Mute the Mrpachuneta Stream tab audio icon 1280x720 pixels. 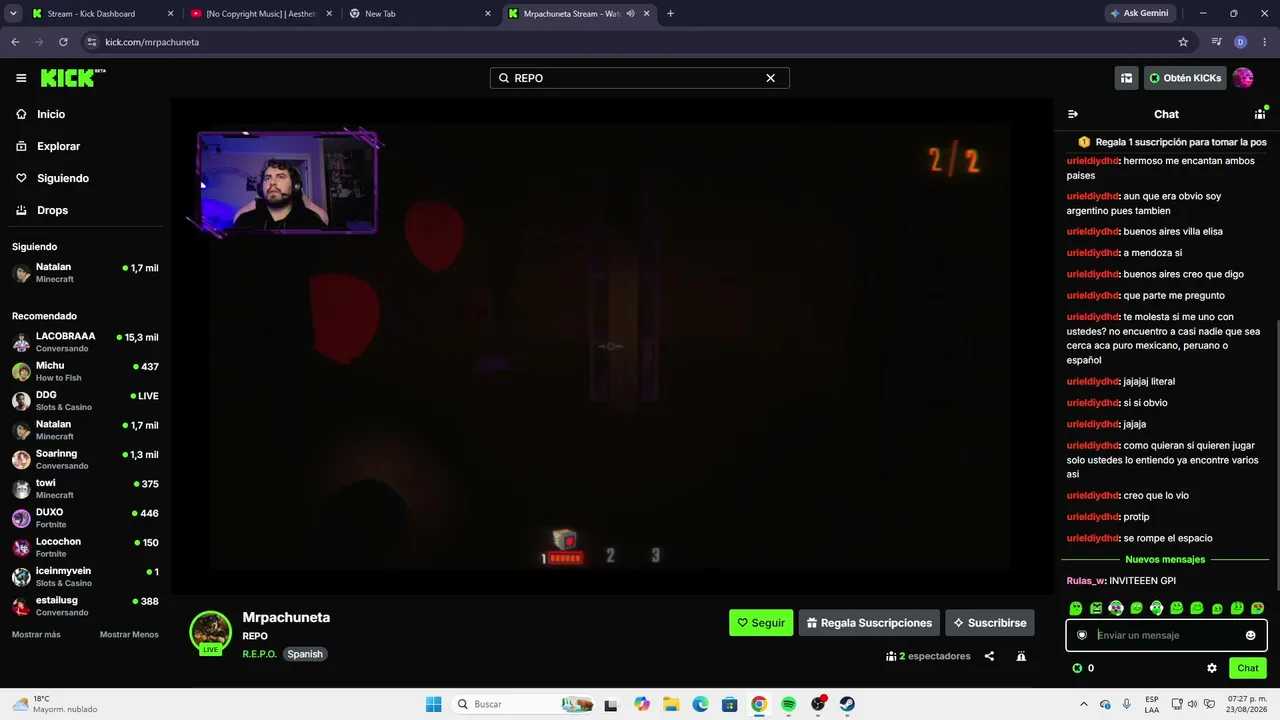(x=631, y=14)
